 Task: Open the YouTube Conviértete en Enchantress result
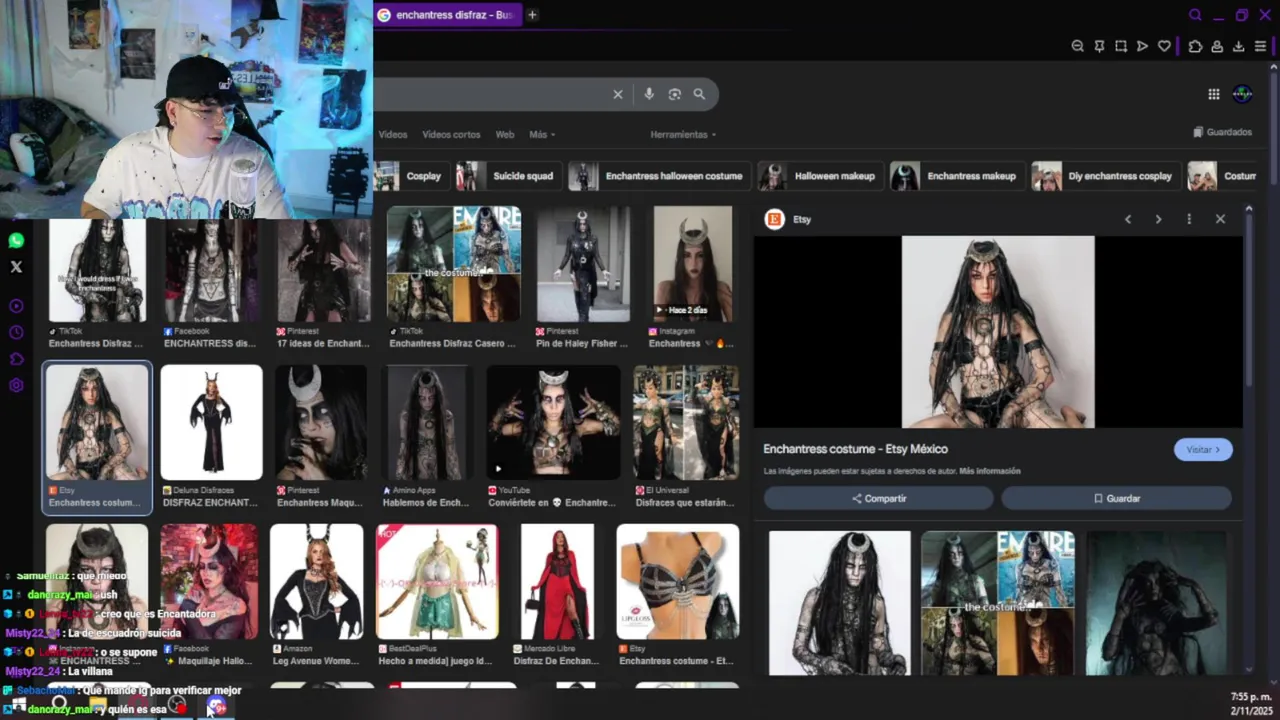(x=553, y=422)
